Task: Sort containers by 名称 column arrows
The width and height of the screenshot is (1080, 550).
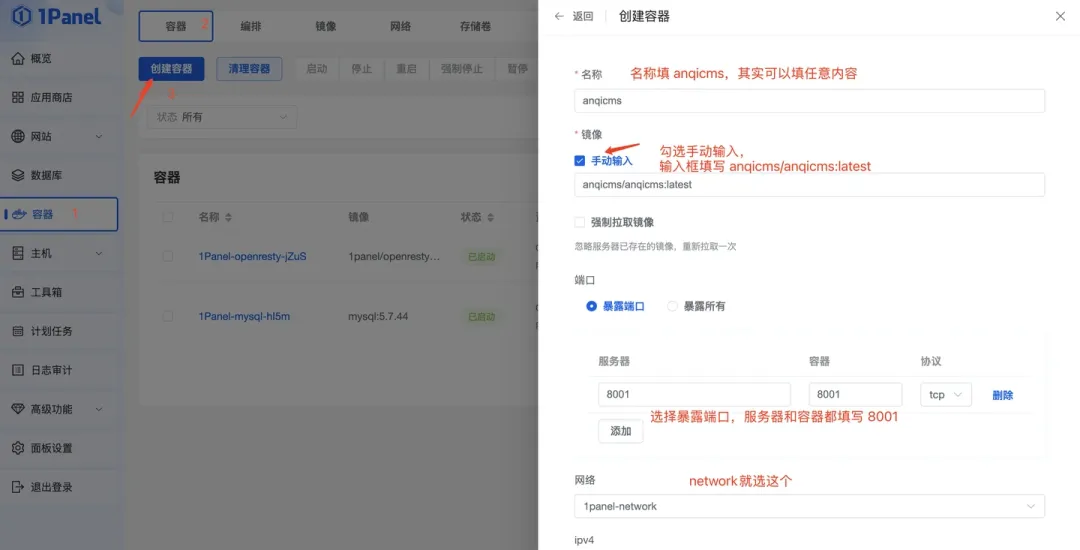Action: pos(229,217)
